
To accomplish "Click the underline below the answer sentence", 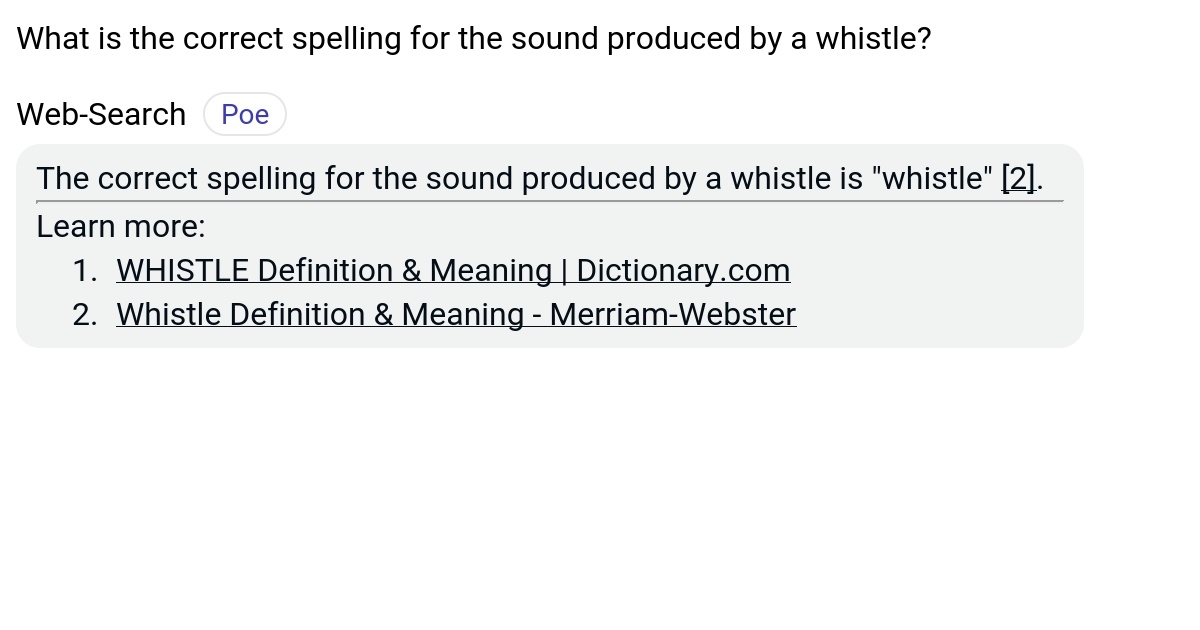I will point(548,201).
